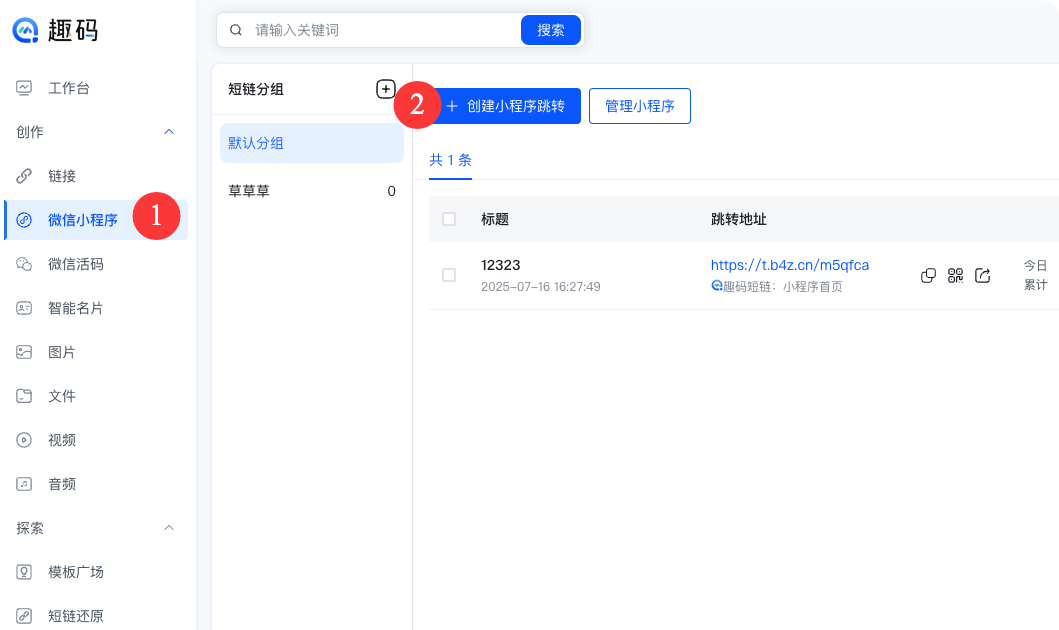The height and width of the screenshot is (630, 1059).
Task: Click the 创建小程序跳转 button
Action: coord(505,106)
